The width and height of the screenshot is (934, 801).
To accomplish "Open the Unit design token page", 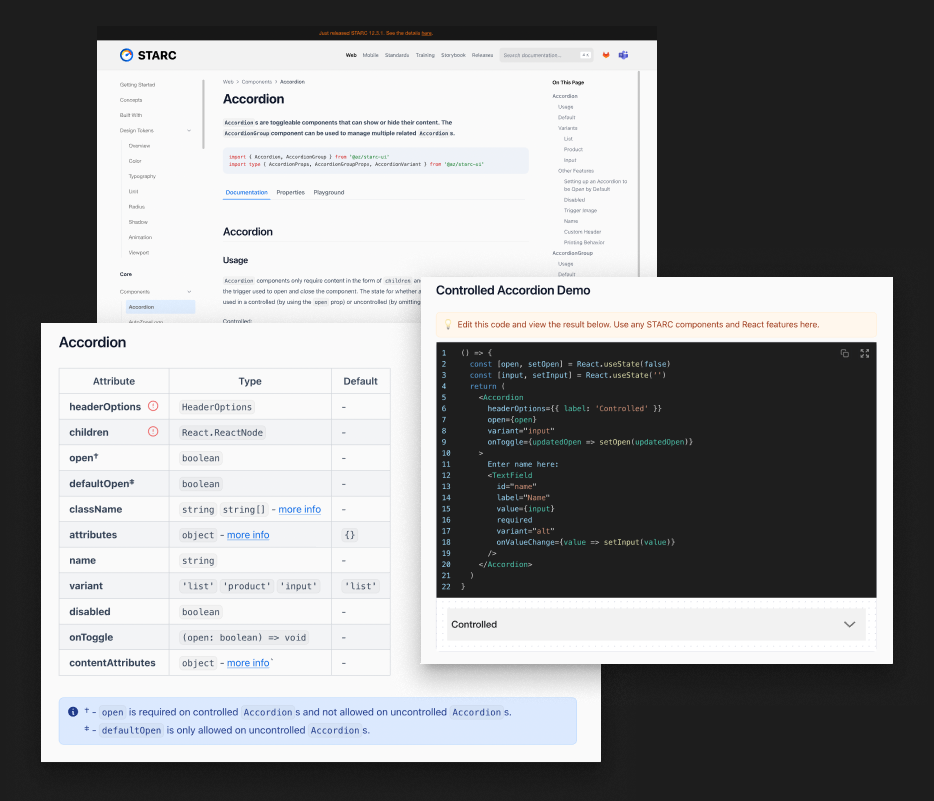I will (x=133, y=192).
